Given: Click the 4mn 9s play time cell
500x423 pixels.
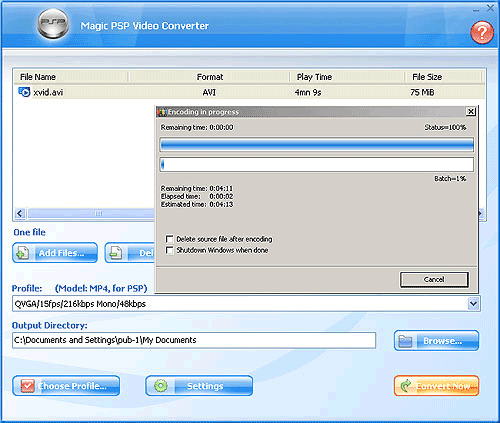Looking at the screenshot, I should (x=308, y=92).
